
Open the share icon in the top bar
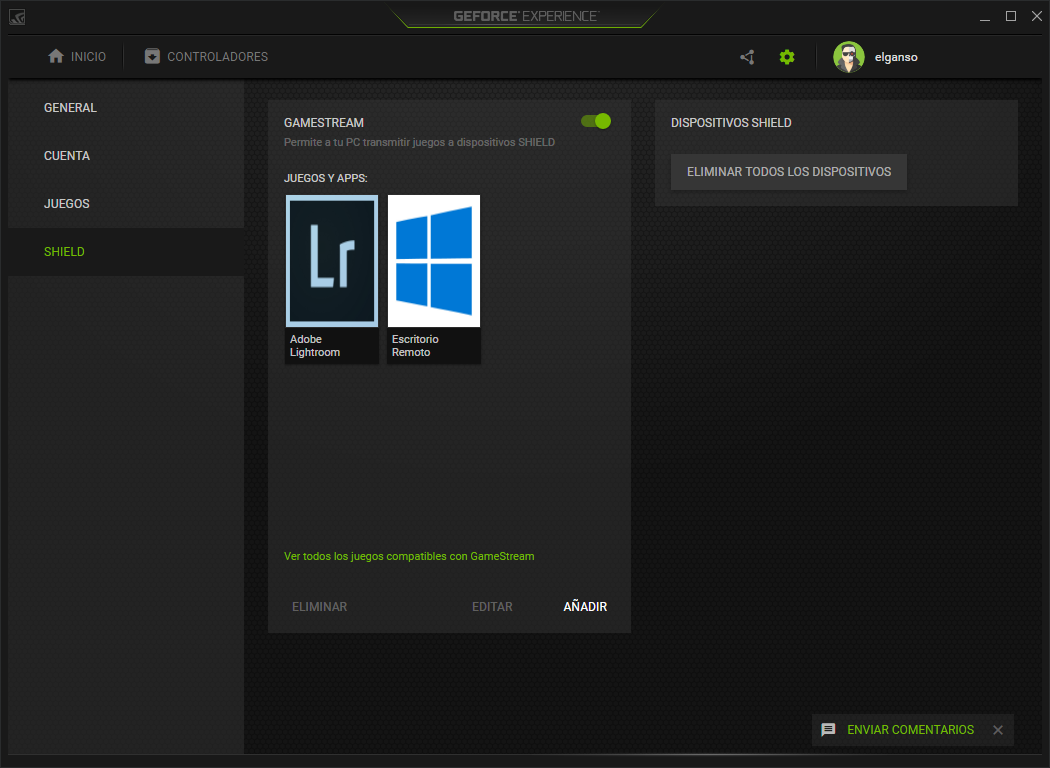click(747, 57)
